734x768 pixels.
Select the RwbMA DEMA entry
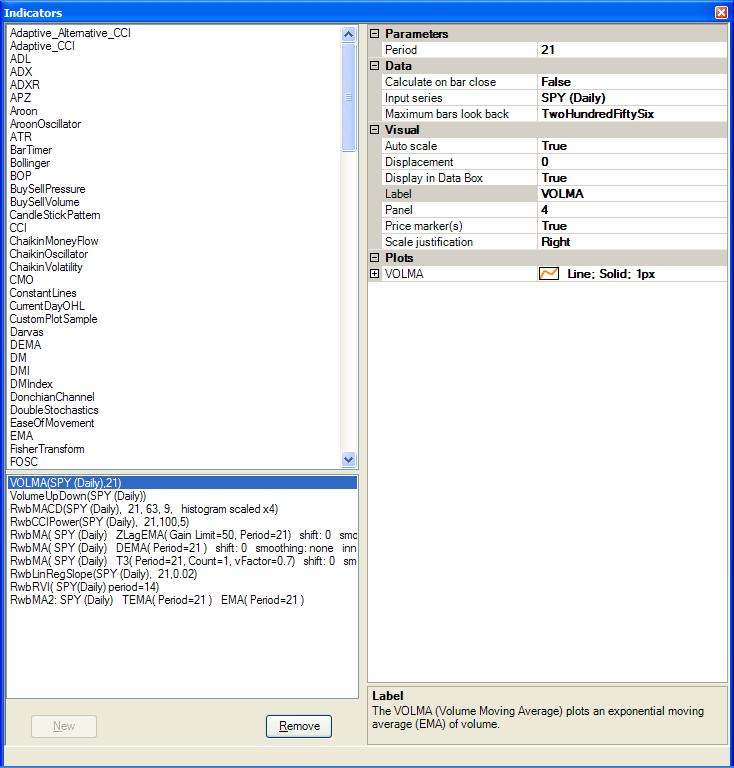(x=183, y=548)
